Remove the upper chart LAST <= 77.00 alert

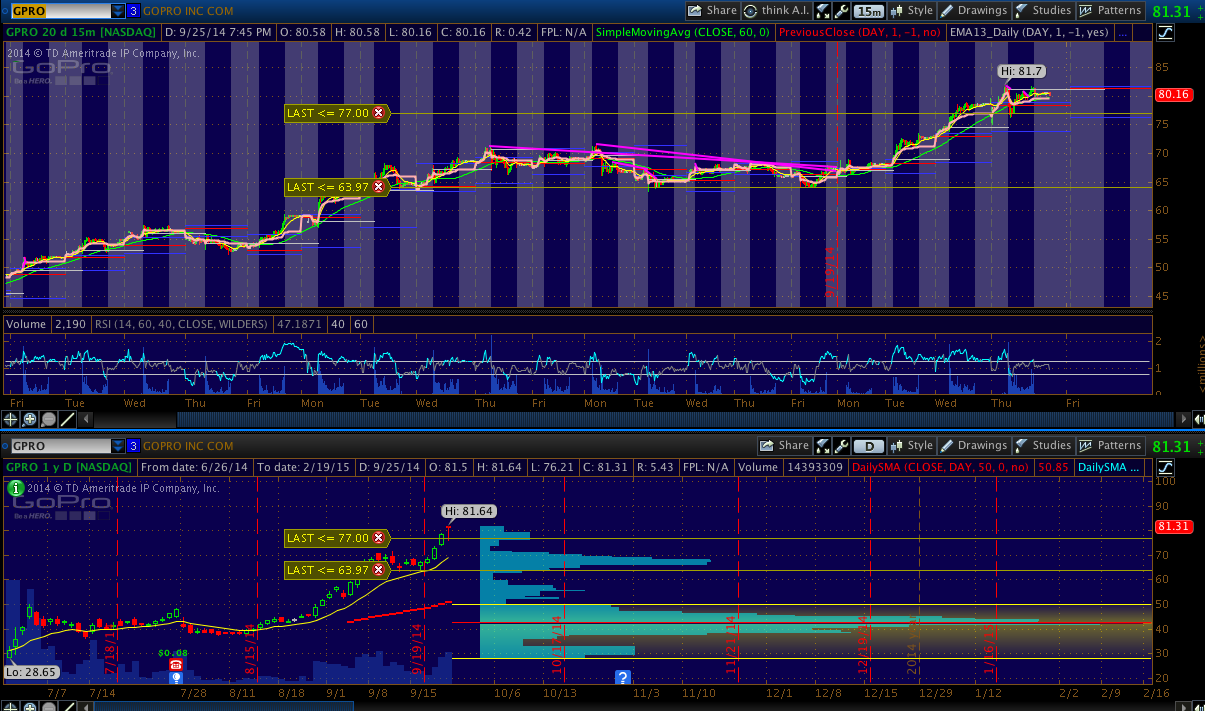tap(378, 113)
